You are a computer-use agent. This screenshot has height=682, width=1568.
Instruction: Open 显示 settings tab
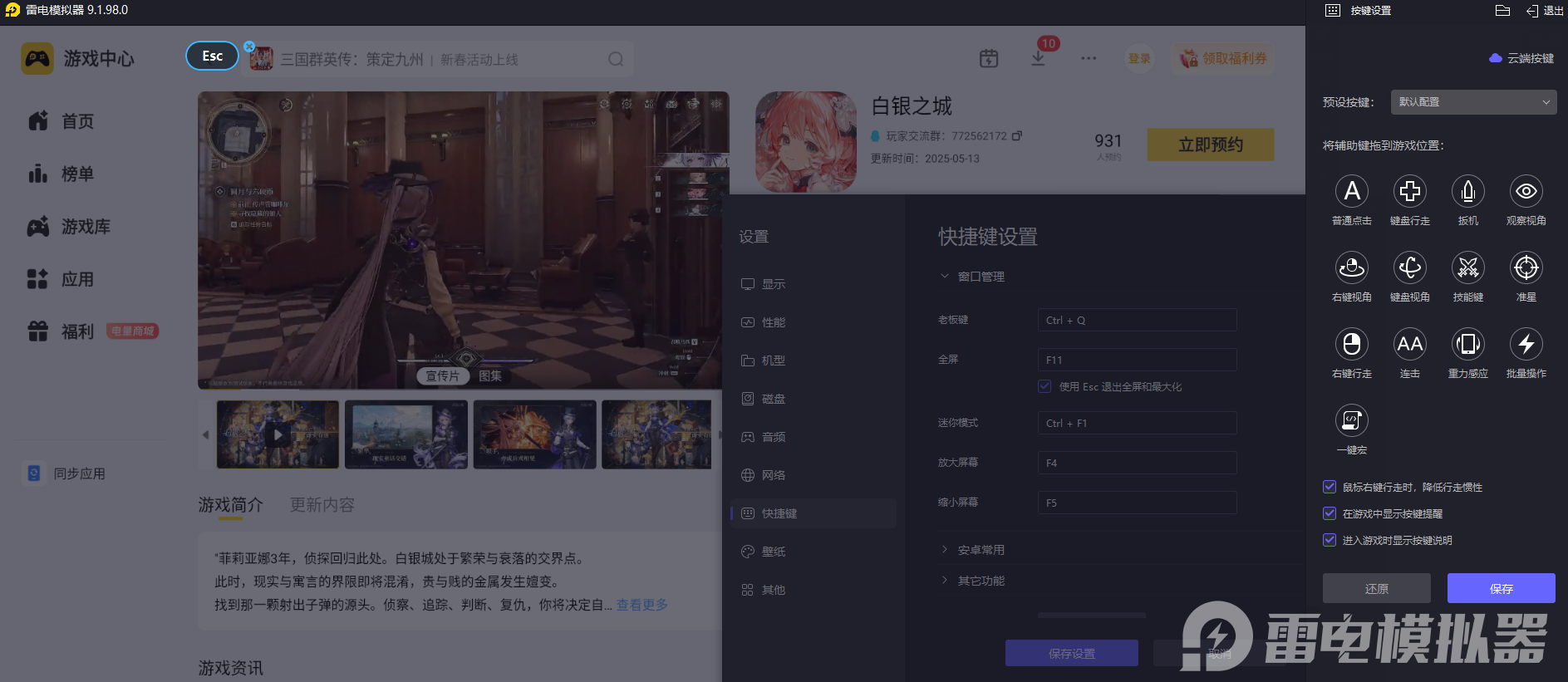813,284
